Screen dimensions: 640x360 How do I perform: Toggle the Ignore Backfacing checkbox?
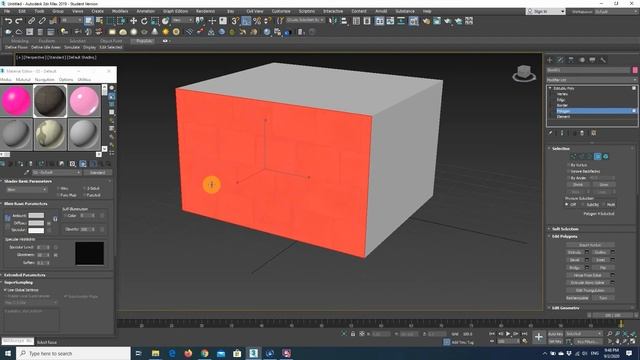coord(568,171)
